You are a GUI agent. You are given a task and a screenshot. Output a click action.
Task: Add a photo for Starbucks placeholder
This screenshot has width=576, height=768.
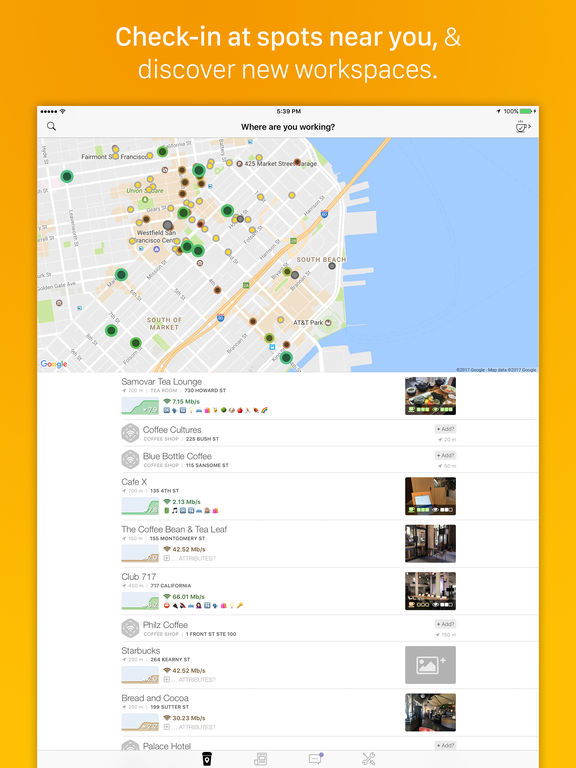coord(430,665)
